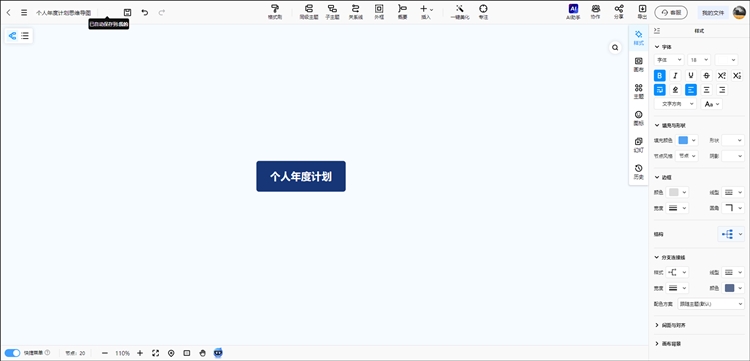This screenshot has height=361, width=750.
Task: Undo the last action
Action: [144, 13]
